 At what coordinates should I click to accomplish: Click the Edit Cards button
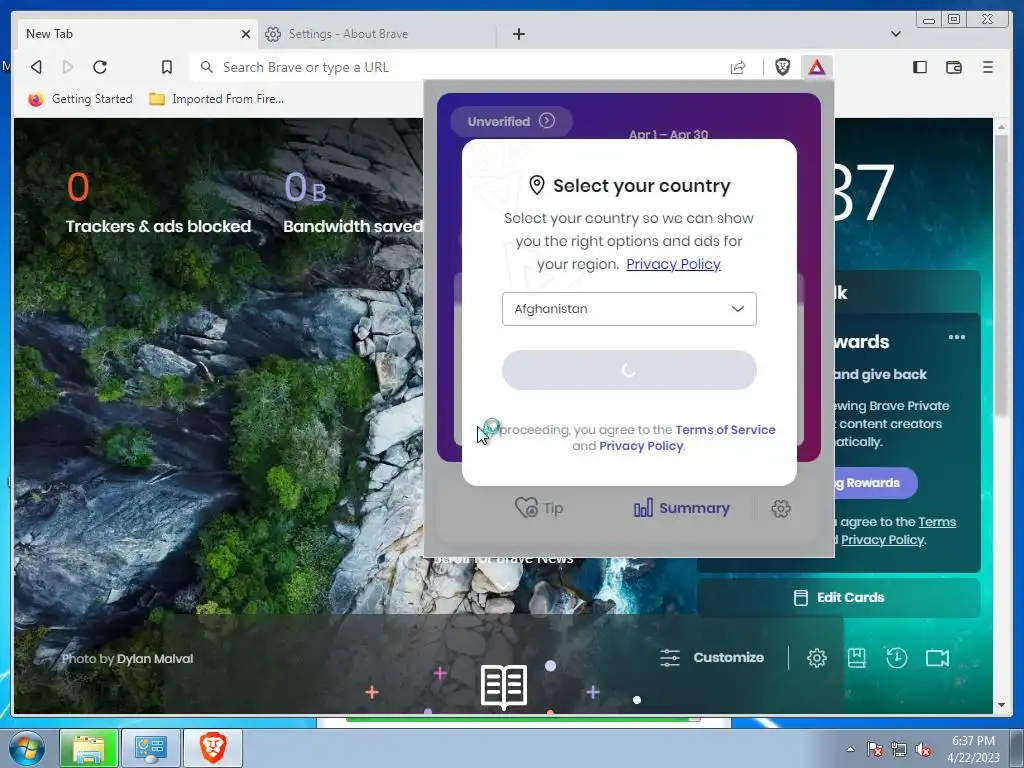click(x=839, y=598)
